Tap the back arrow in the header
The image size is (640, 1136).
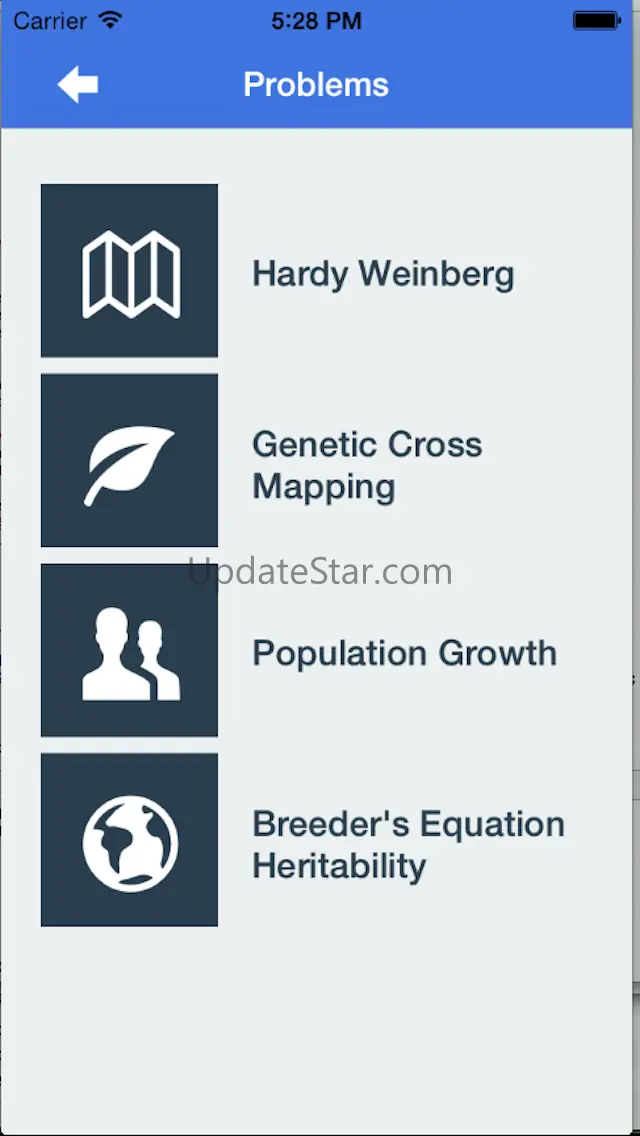[x=78, y=85]
